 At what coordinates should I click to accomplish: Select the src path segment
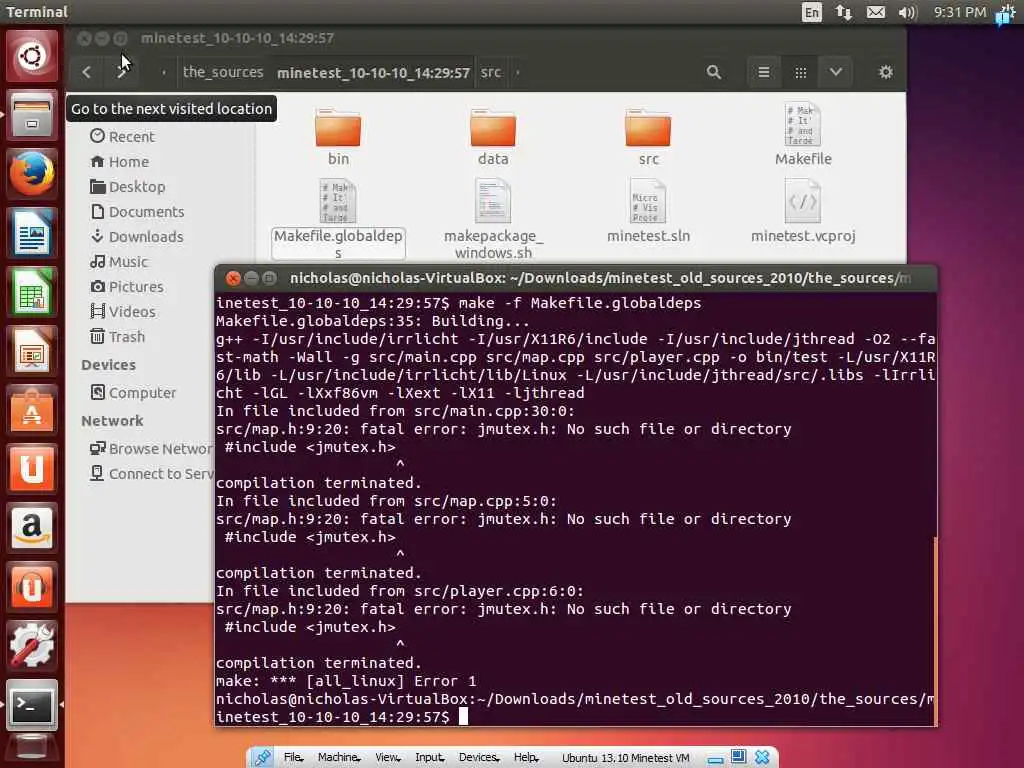491,72
